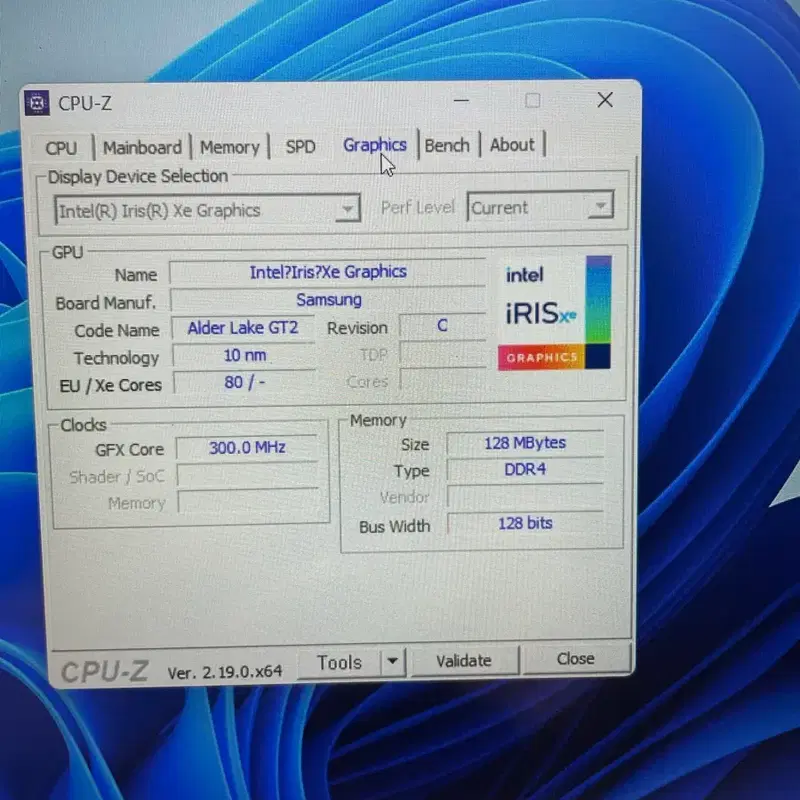Select the Graphics tab

(x=375, y=145)
